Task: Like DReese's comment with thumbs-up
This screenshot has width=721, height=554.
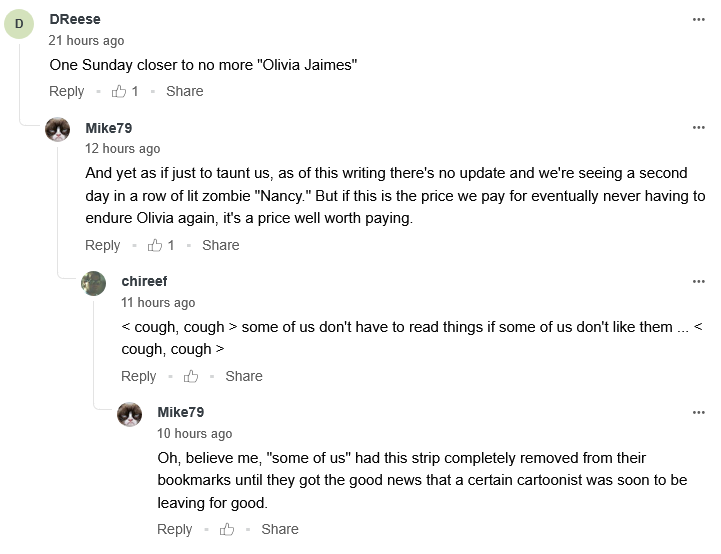Action: [119, 91]
